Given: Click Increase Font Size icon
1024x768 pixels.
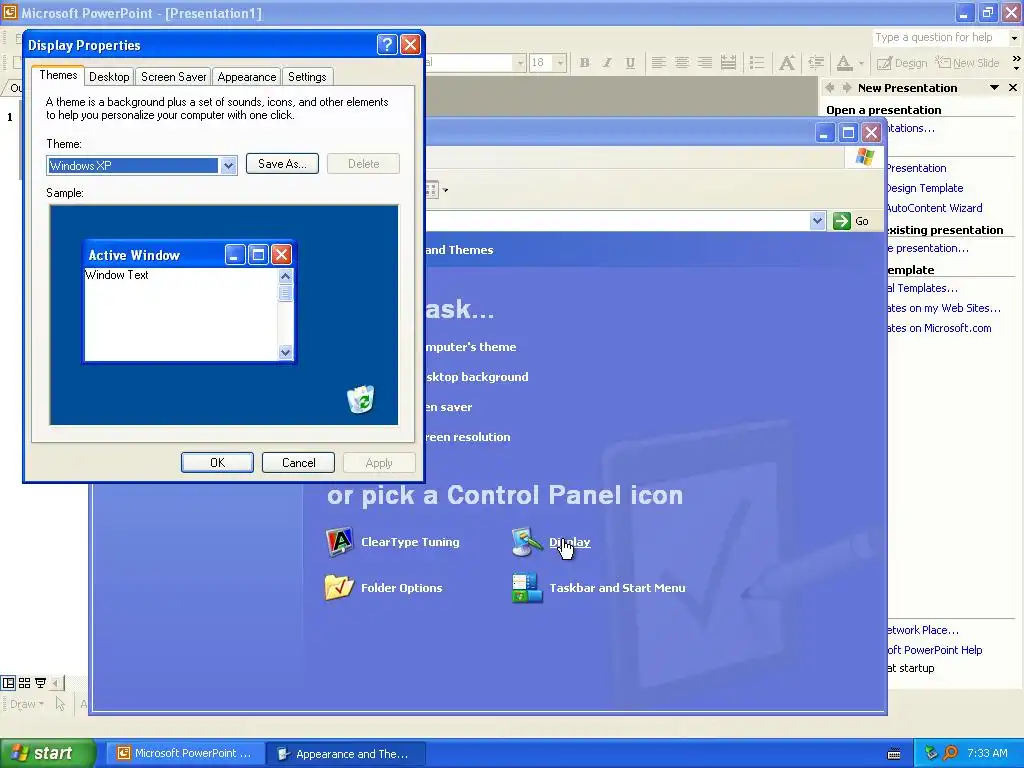Looking at the screenshot, I should (x=787, y=63).
